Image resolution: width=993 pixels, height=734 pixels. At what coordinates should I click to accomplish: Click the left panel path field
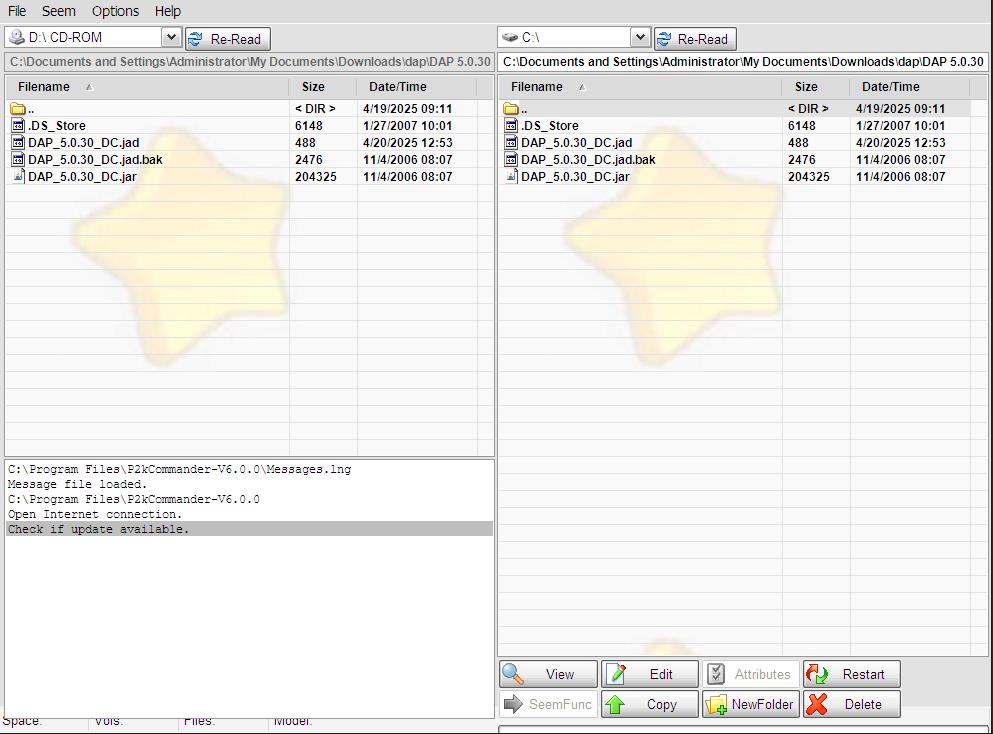(x=250, y=62)
